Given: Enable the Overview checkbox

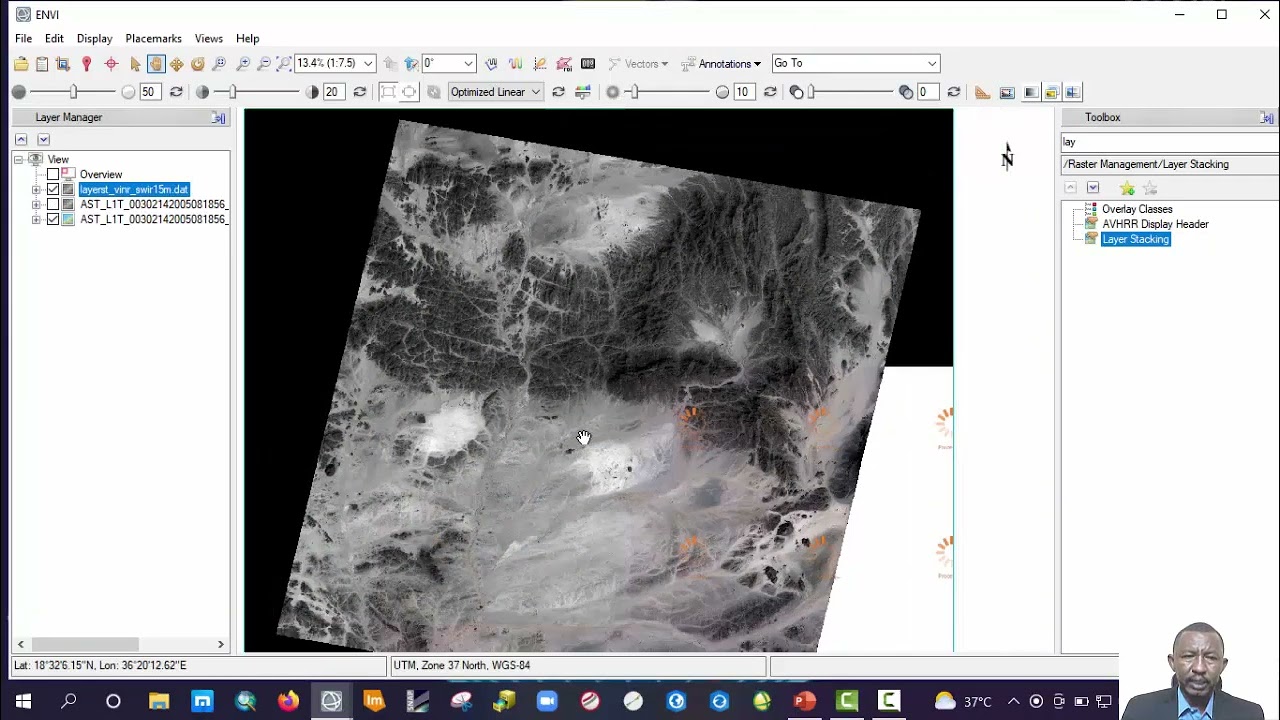Looking at the screenshot, I should click(x=53, y=175).
